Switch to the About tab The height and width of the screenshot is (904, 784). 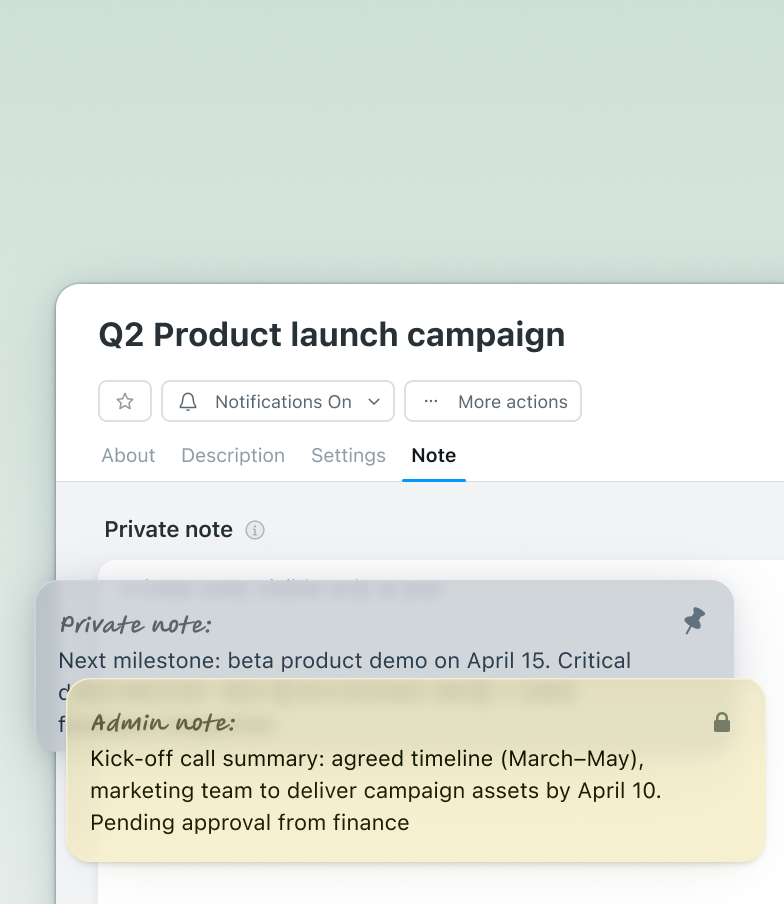pyautogui.click(x=128, y=455)
